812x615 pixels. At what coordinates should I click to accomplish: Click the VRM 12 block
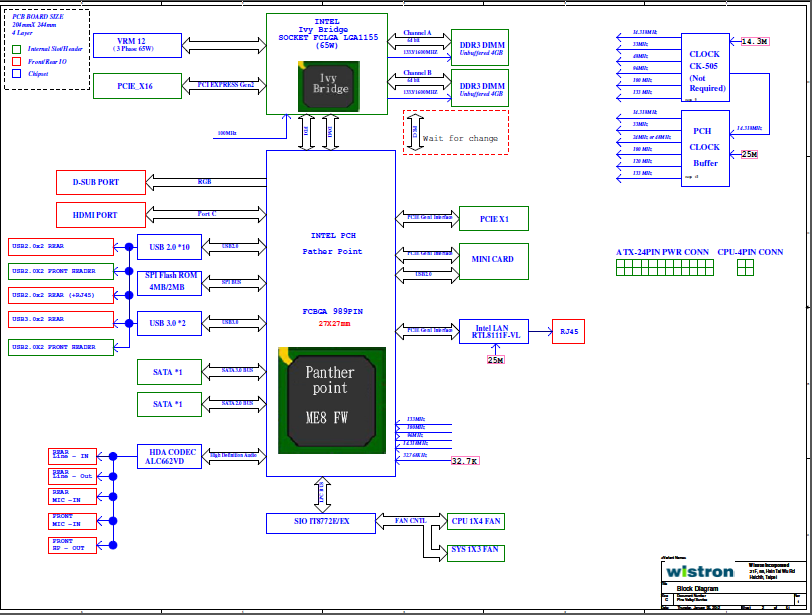click(136, 44)
